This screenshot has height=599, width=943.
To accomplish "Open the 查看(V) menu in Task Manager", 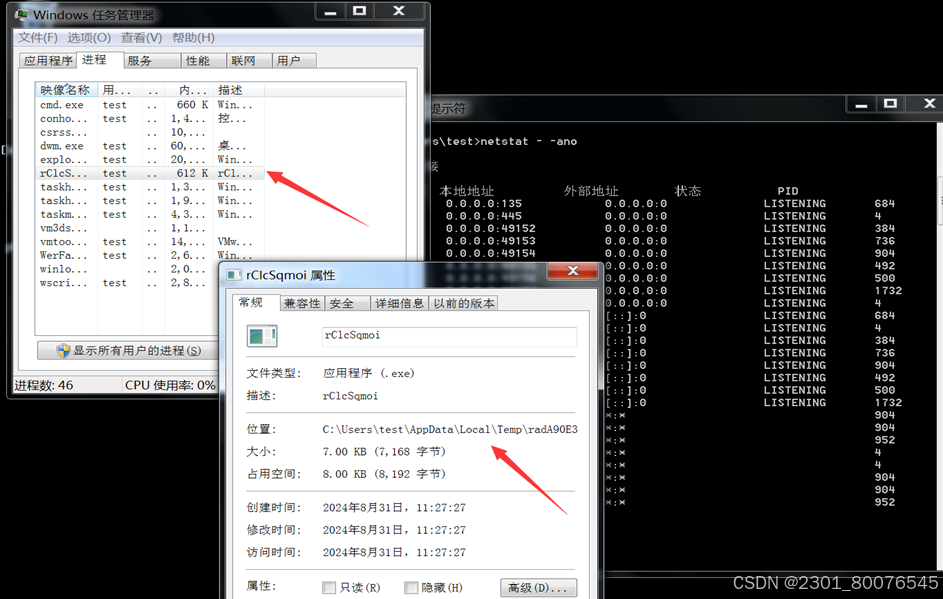I will pos(141,37).
